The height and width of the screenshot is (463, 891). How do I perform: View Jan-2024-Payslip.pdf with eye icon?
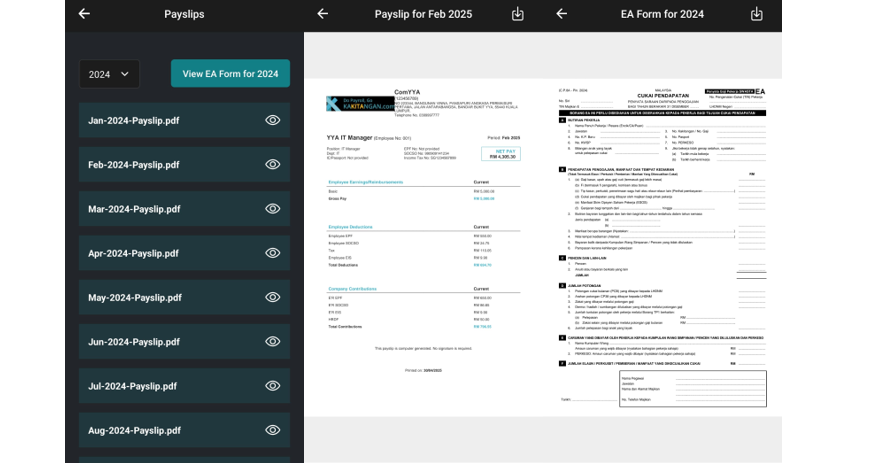[272, 120]
